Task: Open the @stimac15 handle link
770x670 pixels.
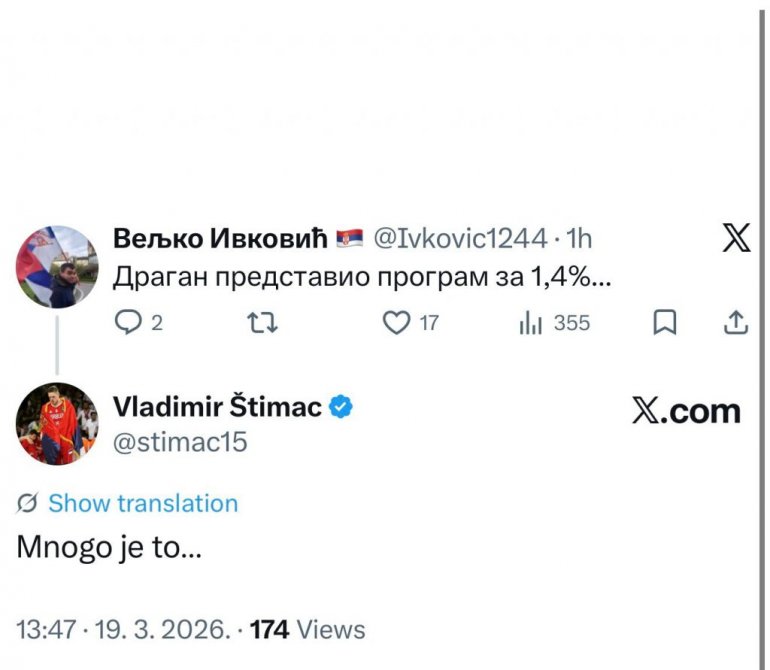Action: click(x=180, y=442)
